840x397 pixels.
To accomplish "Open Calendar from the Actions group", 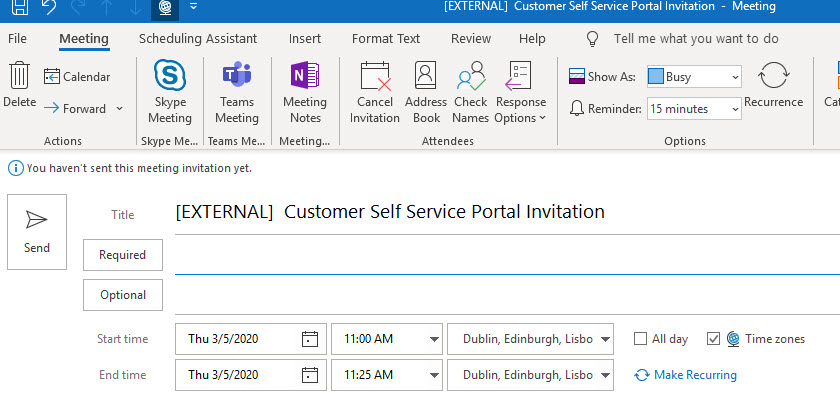I will [x=77, y=77].
